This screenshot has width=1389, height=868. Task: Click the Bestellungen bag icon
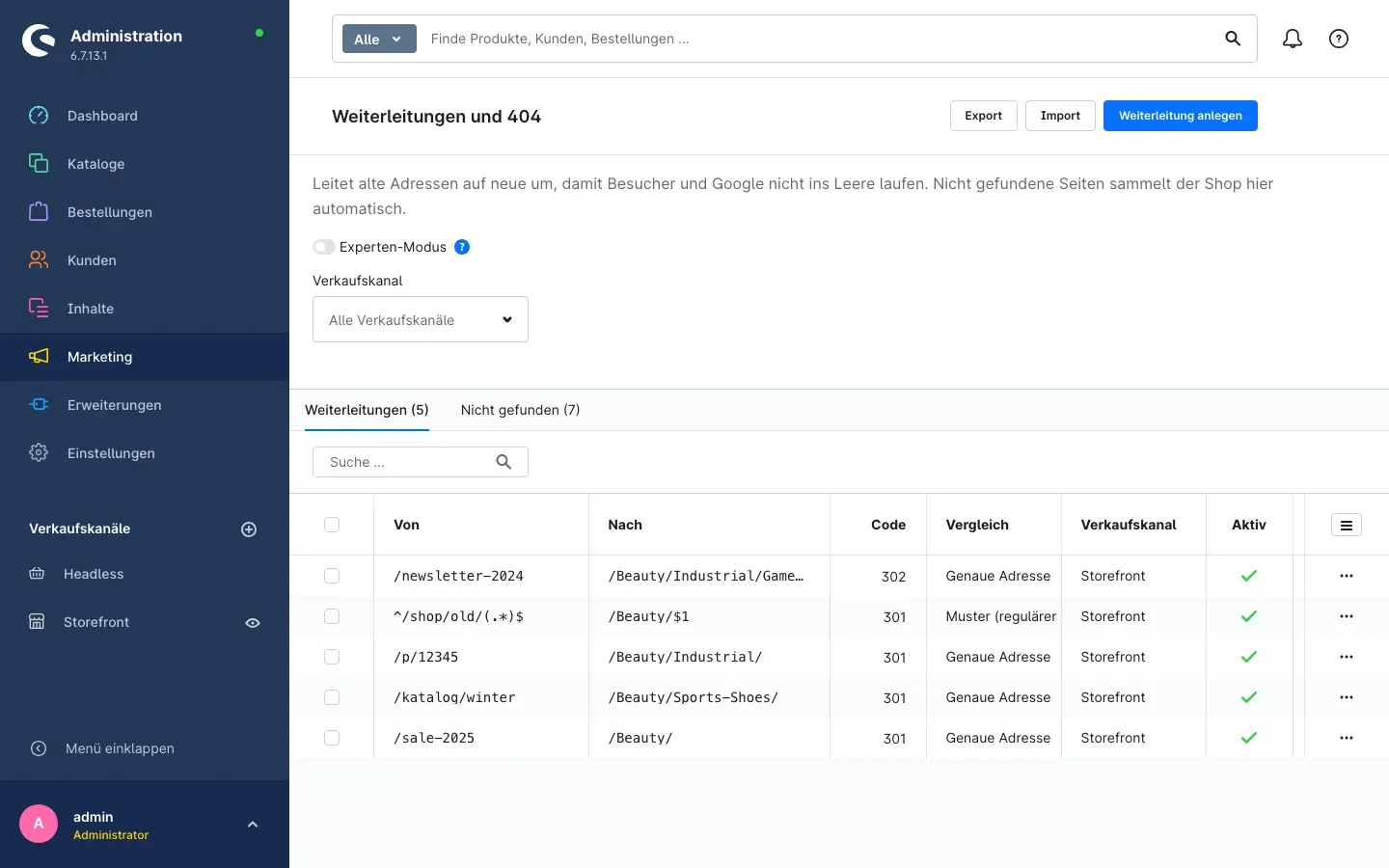click(39, 212)
